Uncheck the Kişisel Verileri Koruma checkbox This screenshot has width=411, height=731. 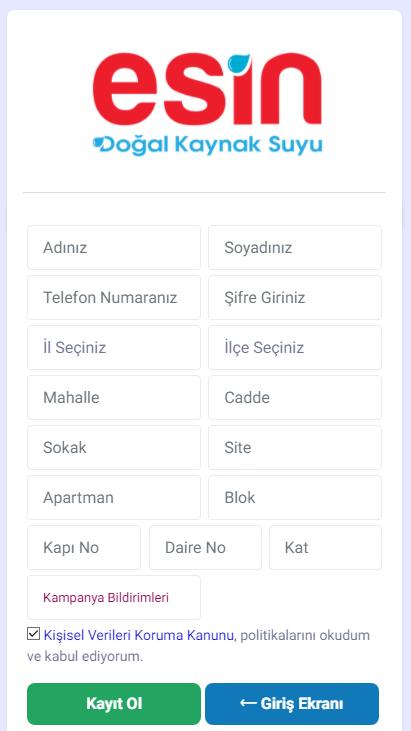point(34,634)
